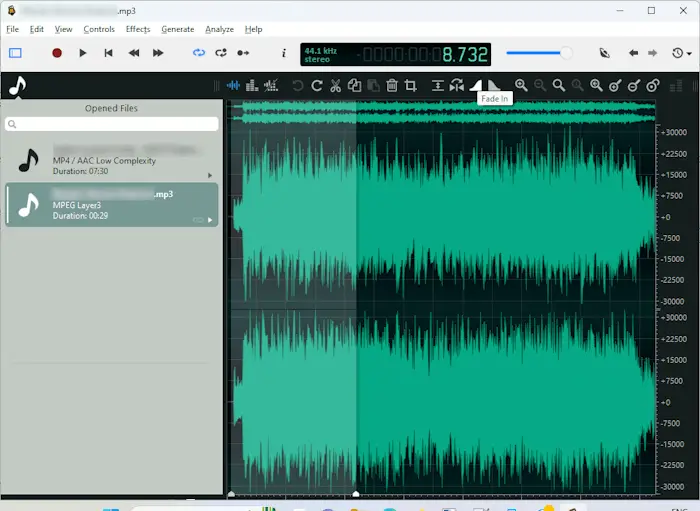Click the selection end marker on timeline
This screenshot has height=511, width=700.
356,494
